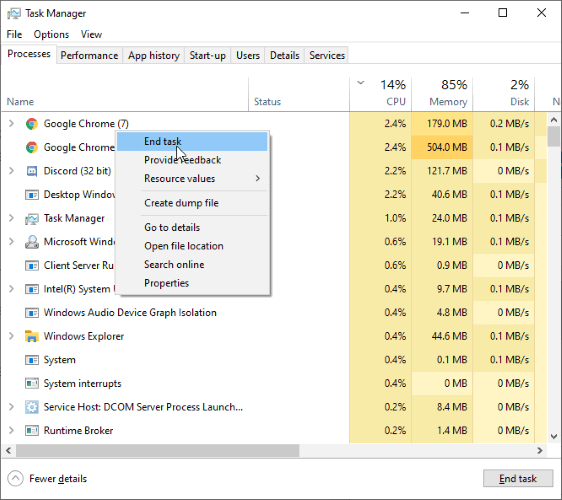
Task: Click the first Google Chrome (7) icon
Action: (32, 124)
